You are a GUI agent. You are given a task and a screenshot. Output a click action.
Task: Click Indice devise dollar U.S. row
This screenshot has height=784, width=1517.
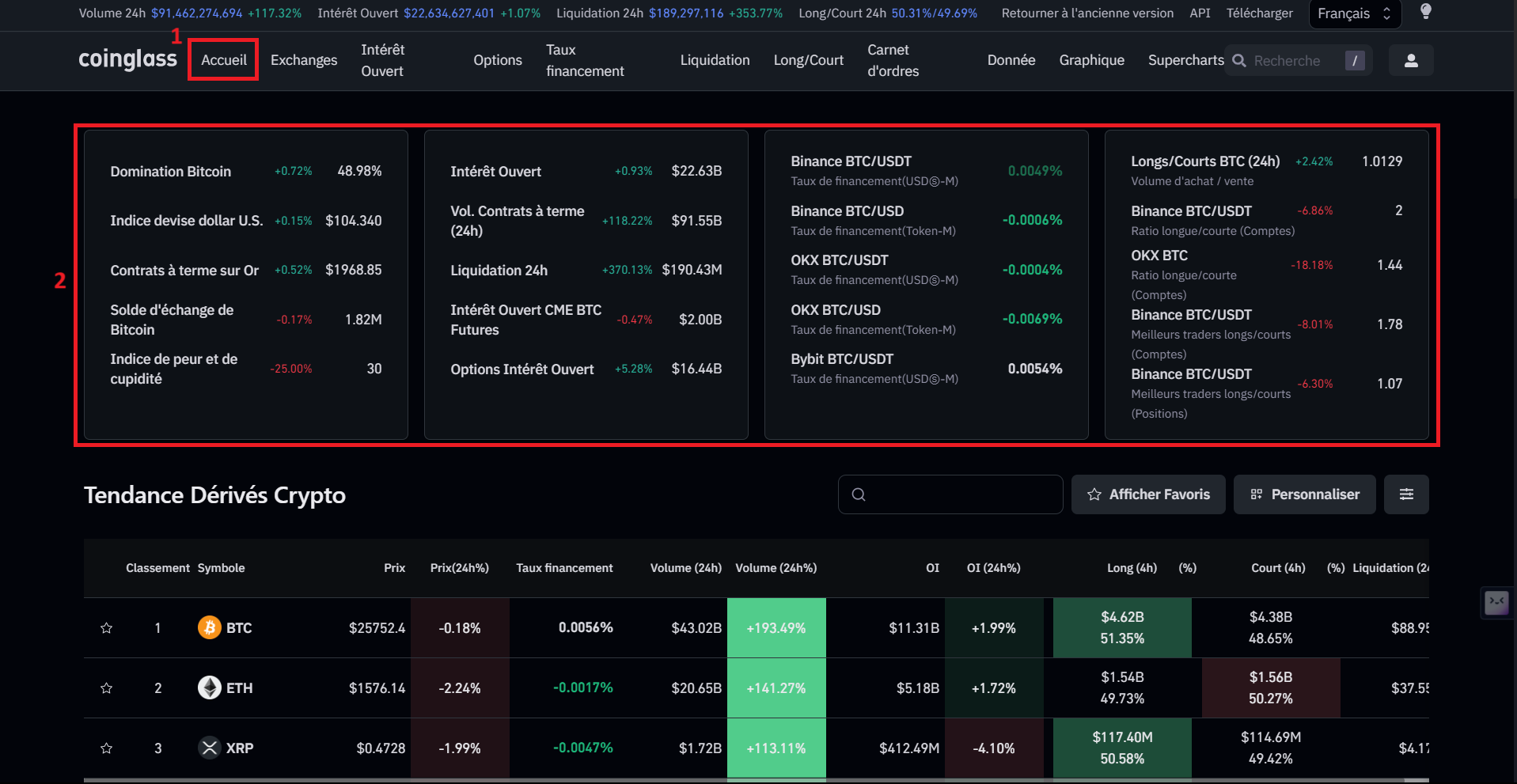tap(246, 221)
